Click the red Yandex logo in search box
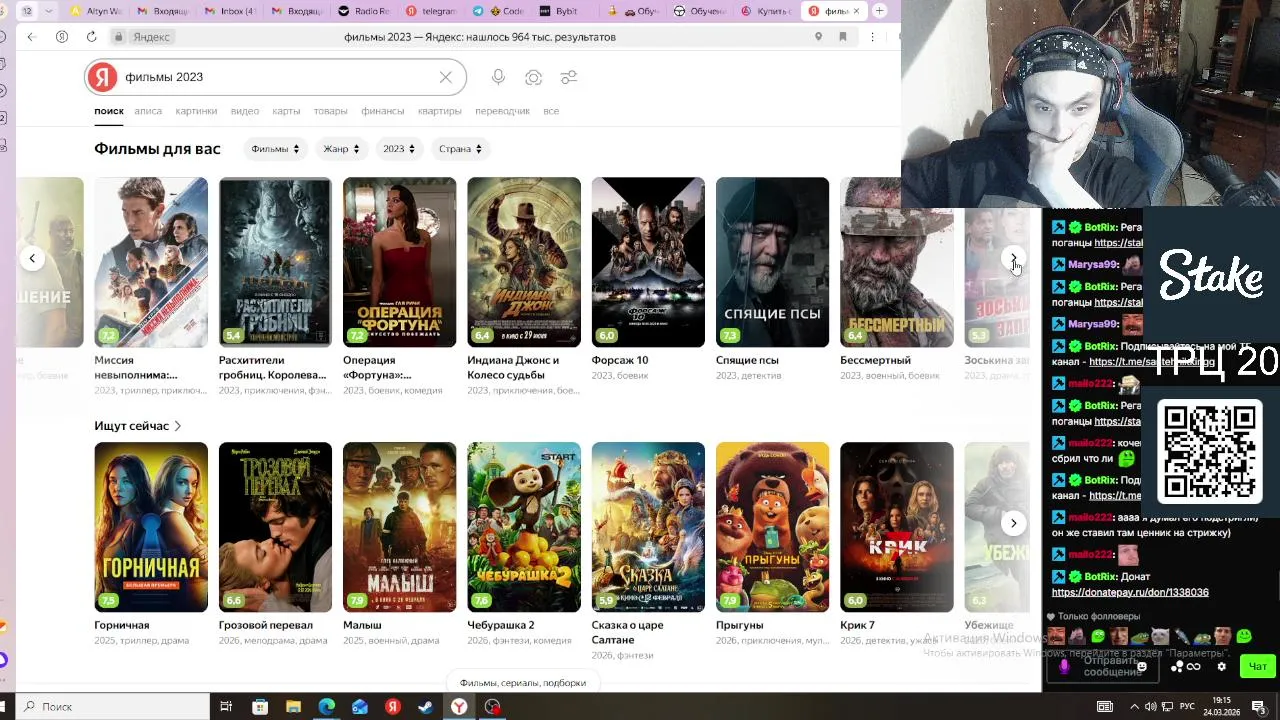This screenshot has height=720, width=1280. pos(102,77)
